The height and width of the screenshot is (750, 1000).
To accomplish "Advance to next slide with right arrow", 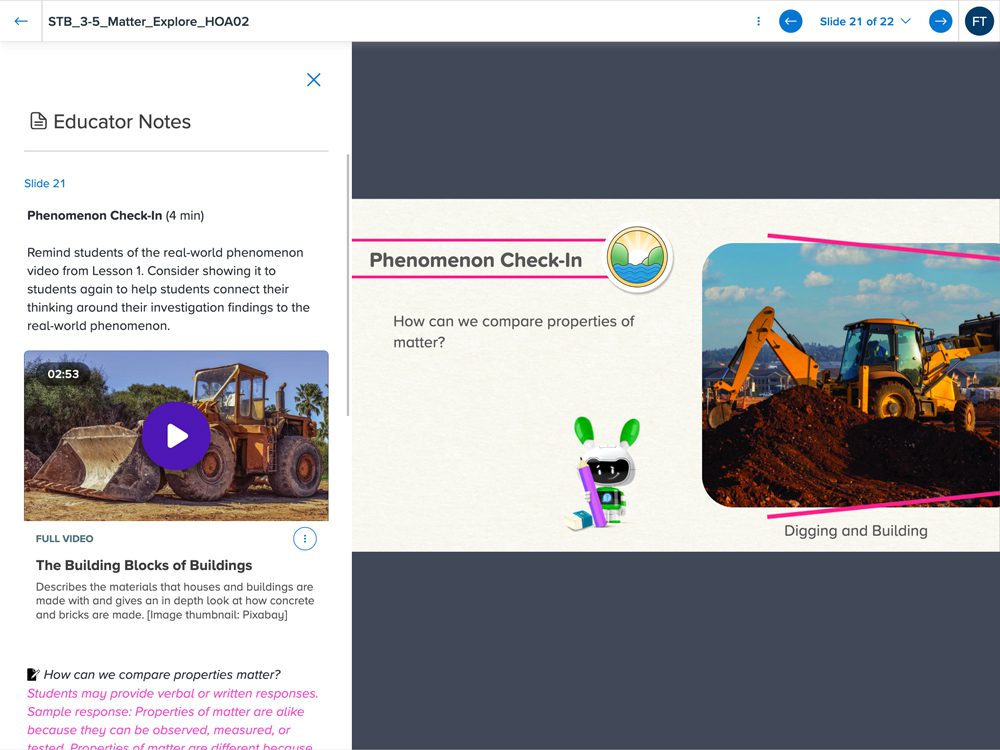I will tap(940, 21).
